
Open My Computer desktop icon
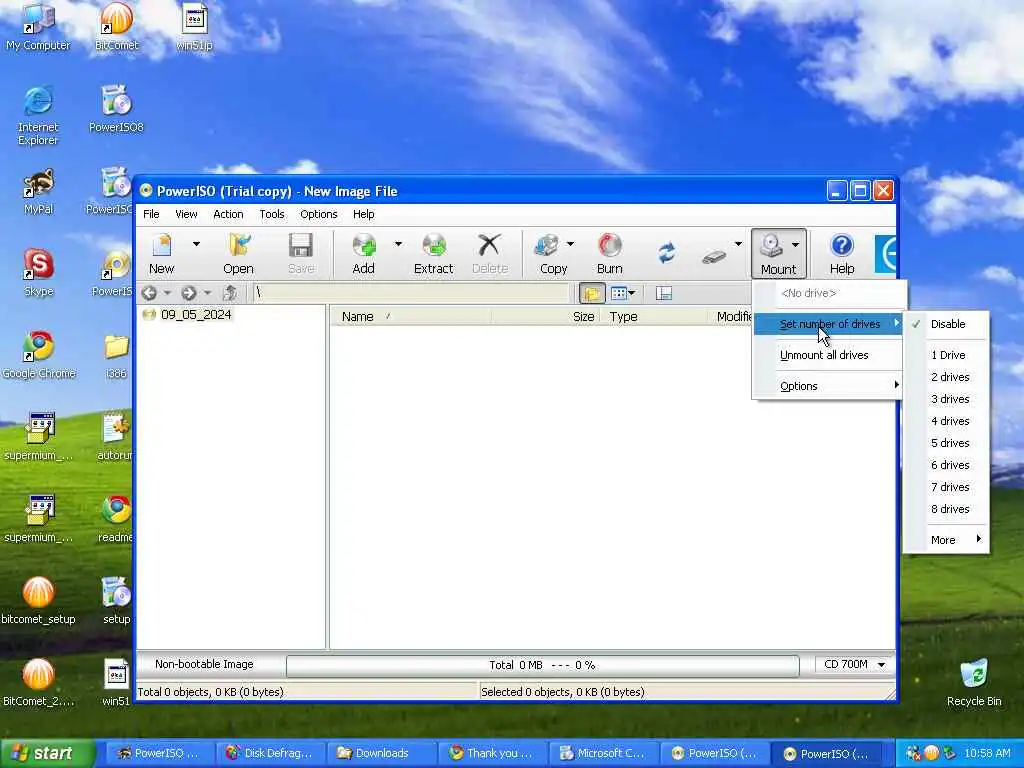38,26
